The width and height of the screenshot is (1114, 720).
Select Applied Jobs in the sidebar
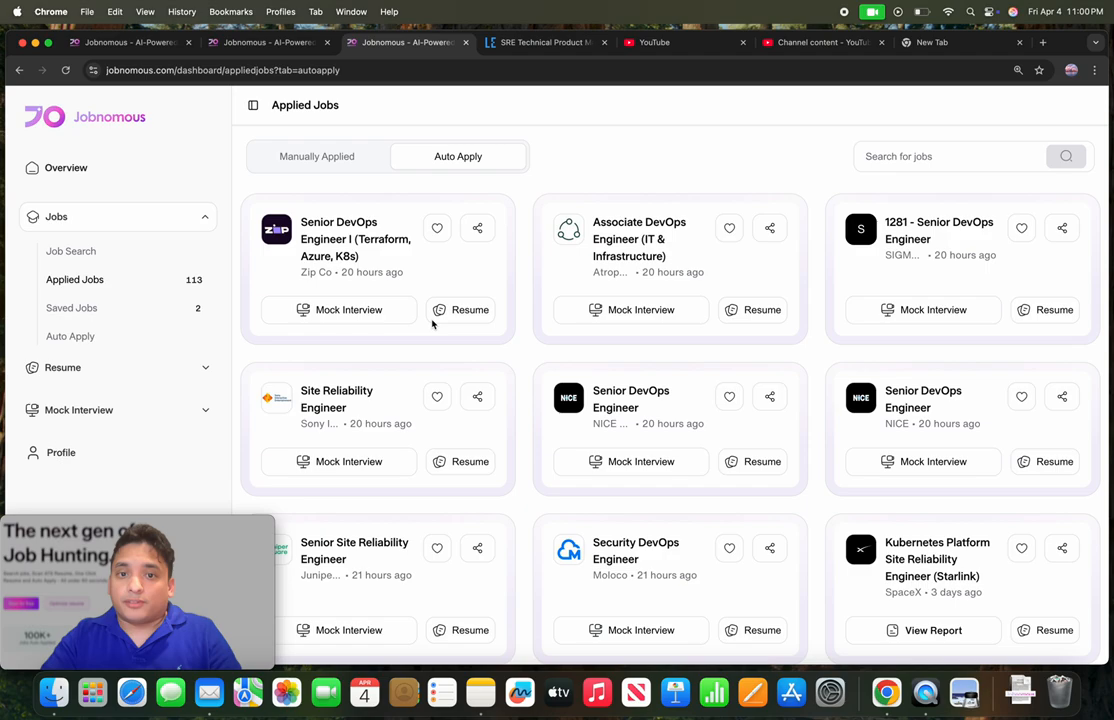click(x=75, y=279)
